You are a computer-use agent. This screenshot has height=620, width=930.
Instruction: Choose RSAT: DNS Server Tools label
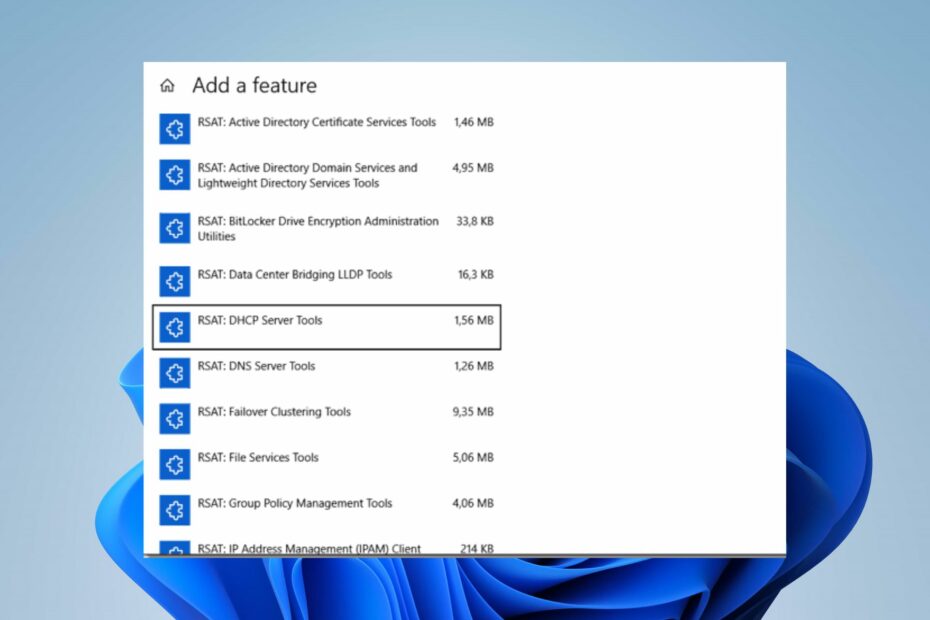(256, 366)
